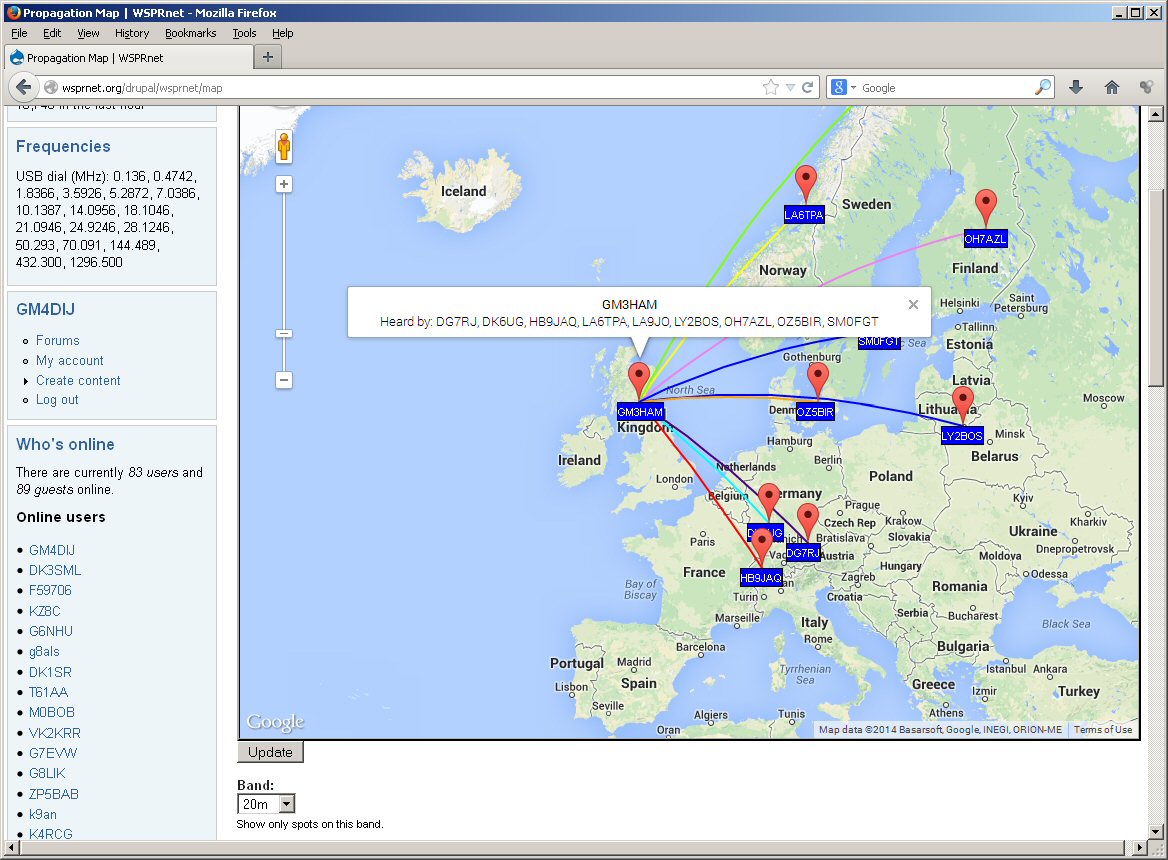Screen dimensions: 1168x860
Task: Click the LA6TPA map marker pin
Action: pyautogui.click(x=805, y=183)
